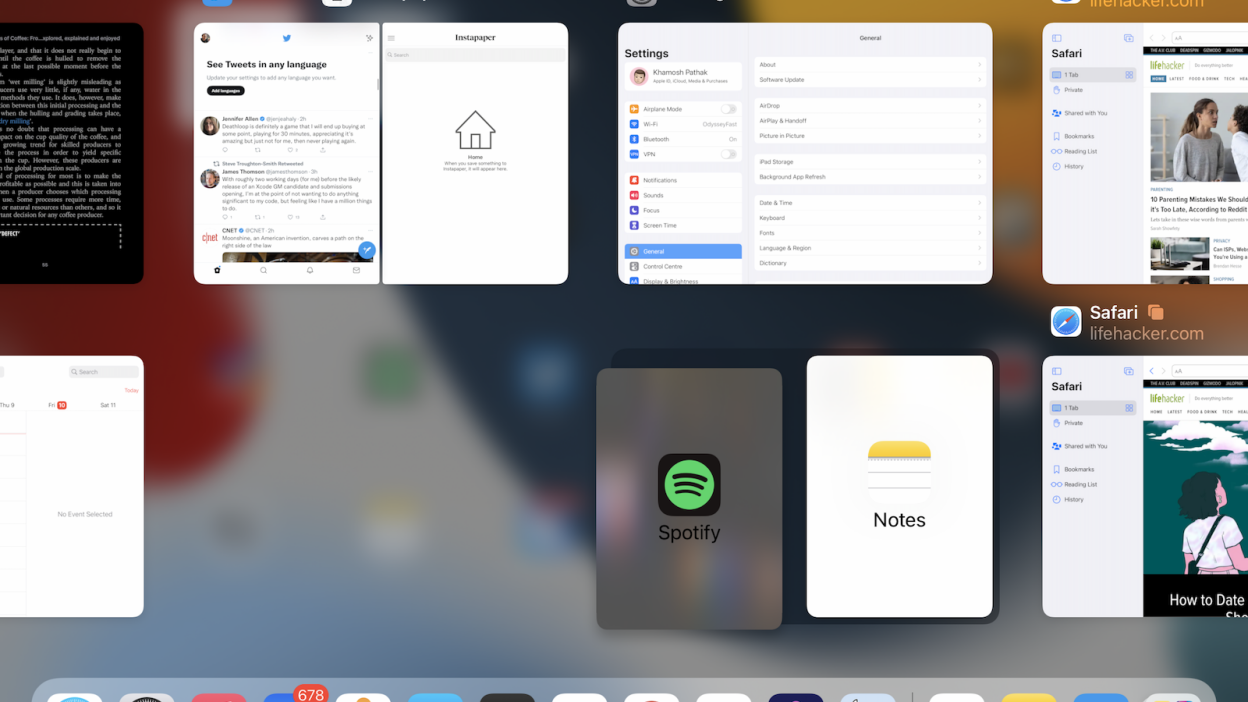Tap the Twitter bird logo
1248x702 pixels.
click(x=287, y=38)
